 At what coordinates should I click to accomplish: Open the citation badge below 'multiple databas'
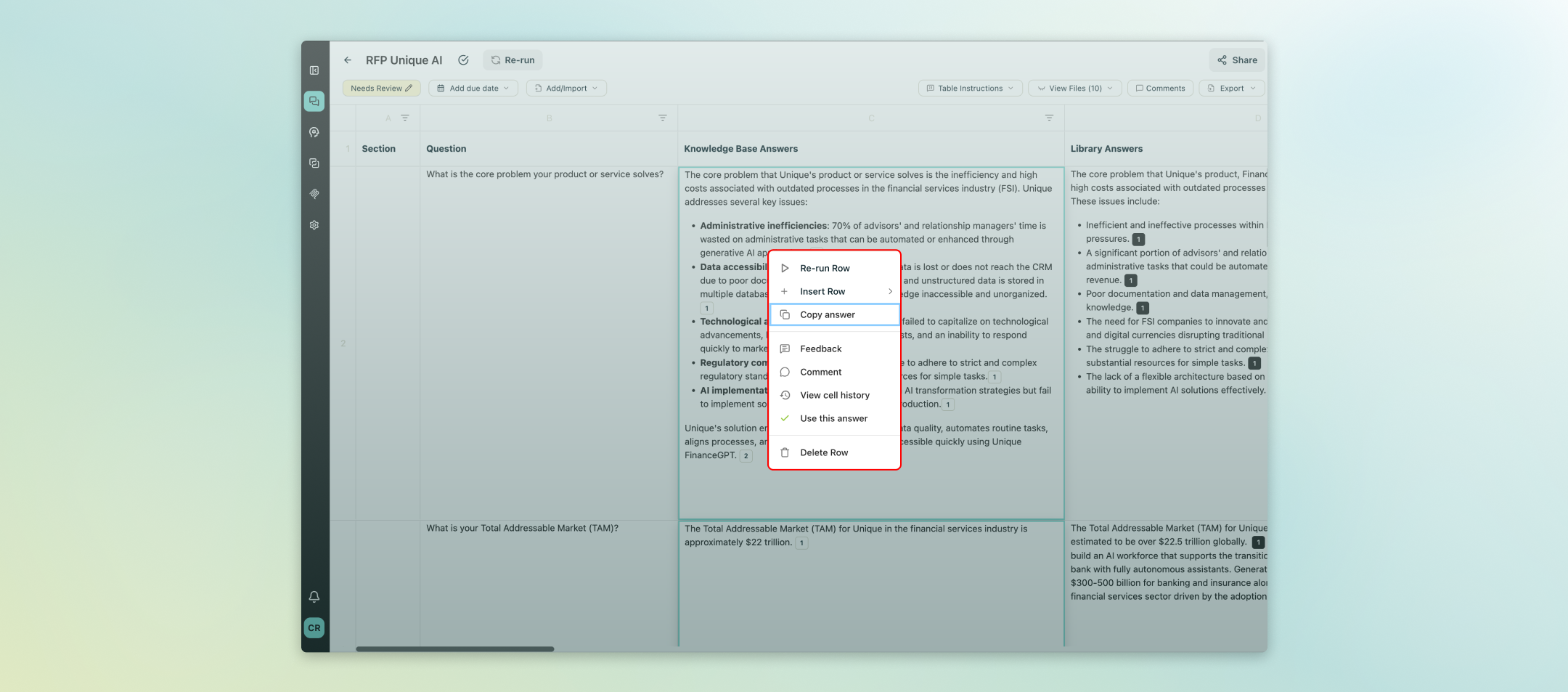point(706,309)
